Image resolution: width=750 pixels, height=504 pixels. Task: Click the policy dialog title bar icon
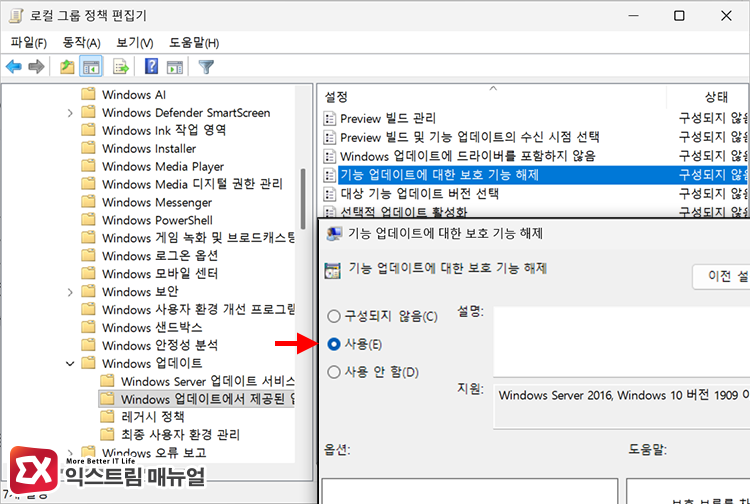[334, 234]
